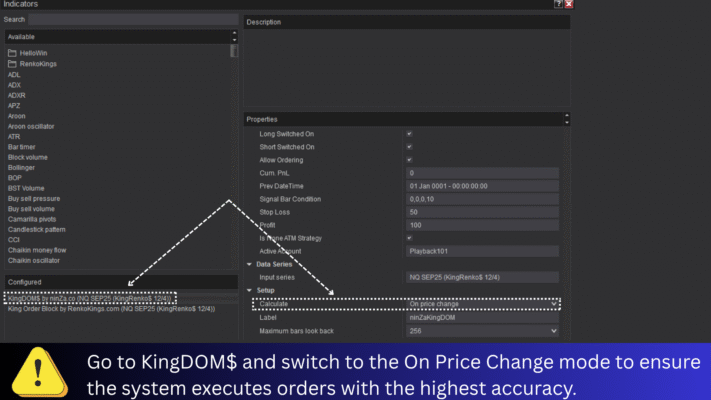The height and width of the screenshot is (400, 711).
Task: Click the Available list scrollbar
Action: 234,150
